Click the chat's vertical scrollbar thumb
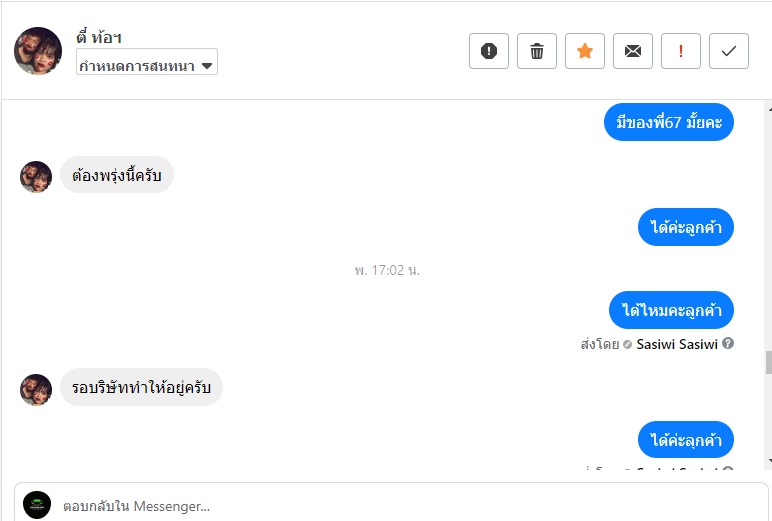The image size is (772, 521). pyautogui.click(x=767, y=361)
